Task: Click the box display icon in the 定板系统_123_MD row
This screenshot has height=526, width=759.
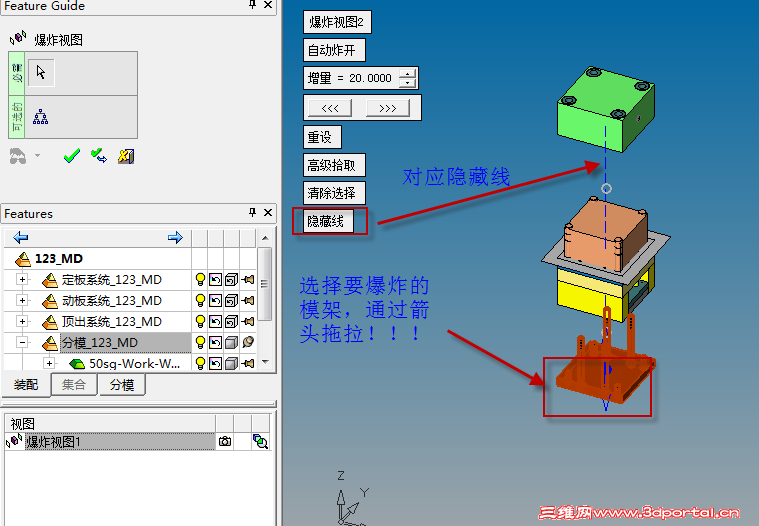Action: point(231,280)
